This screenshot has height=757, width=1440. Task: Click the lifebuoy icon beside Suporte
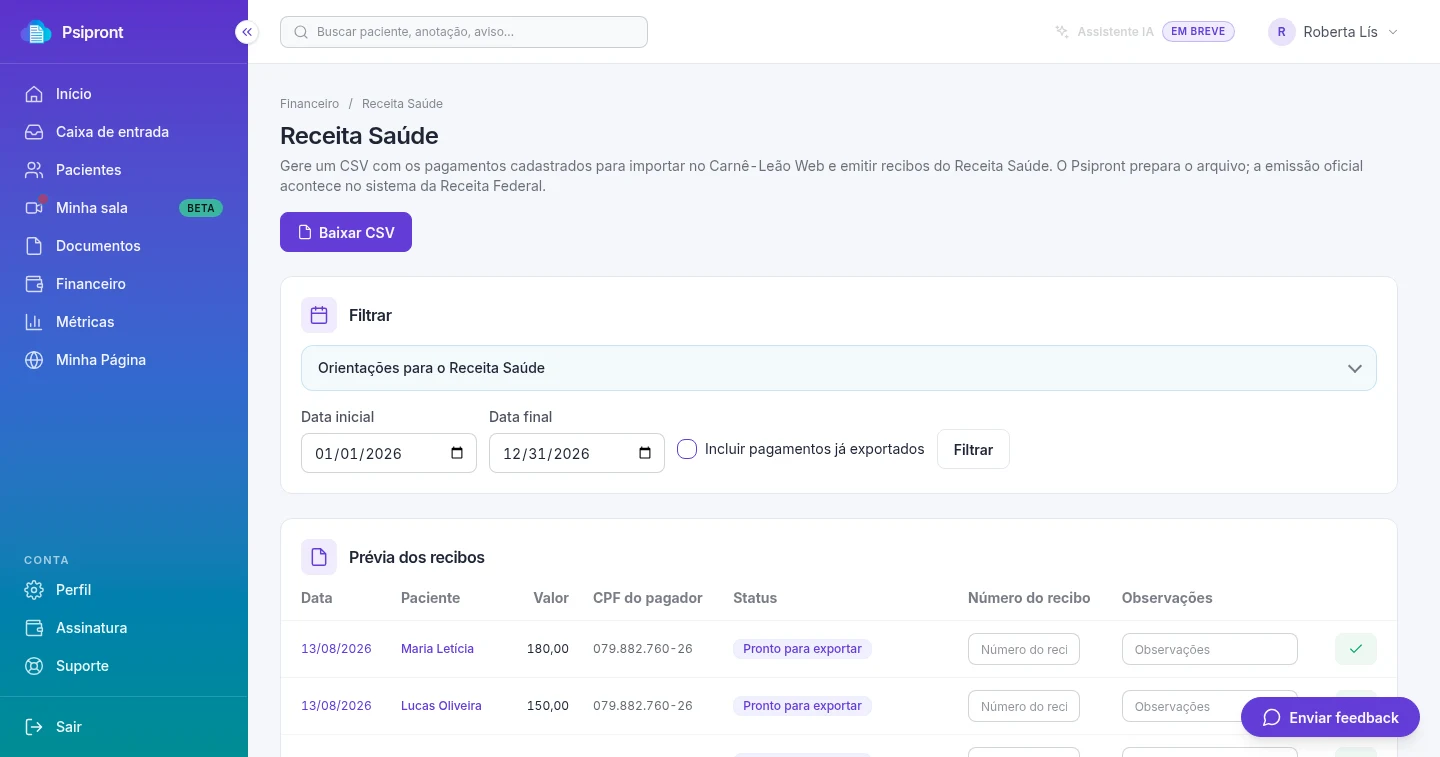tap(34, 666)
